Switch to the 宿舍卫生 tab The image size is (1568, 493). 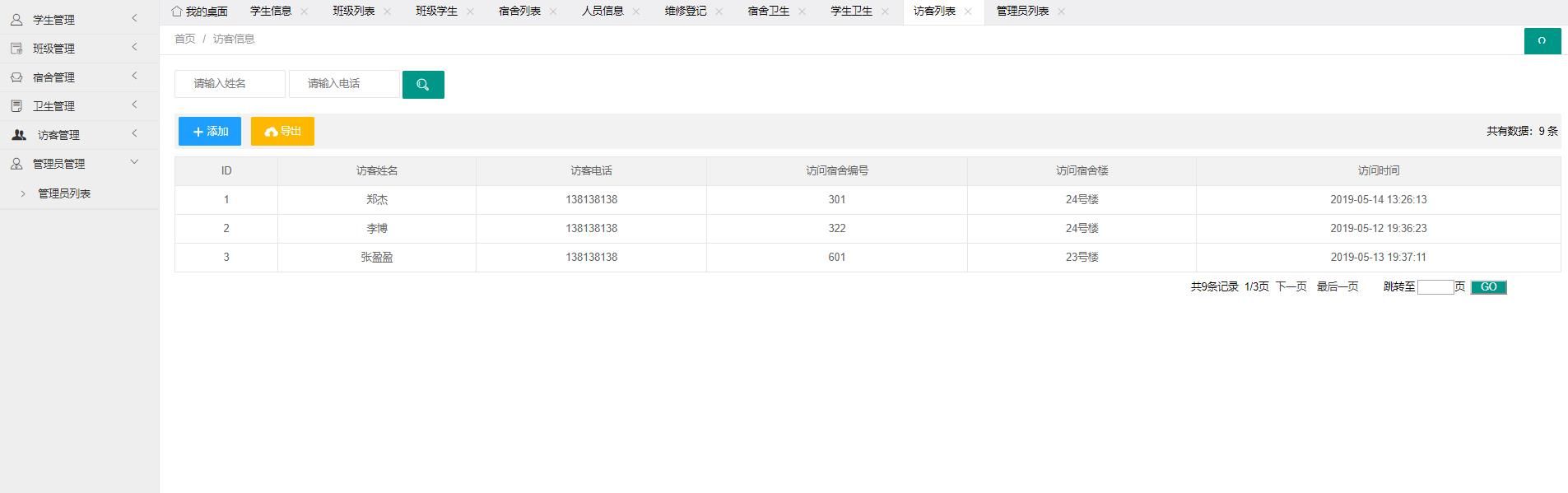(769, 12)
